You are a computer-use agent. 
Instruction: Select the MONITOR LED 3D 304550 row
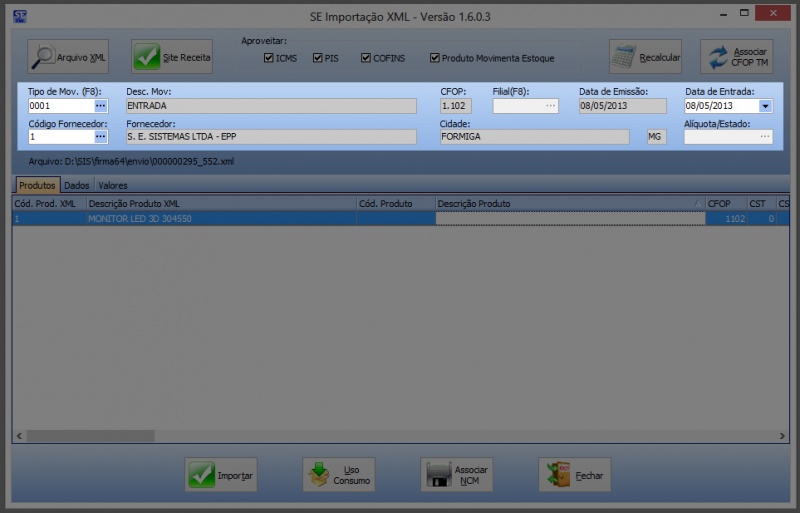click(220, 218)
